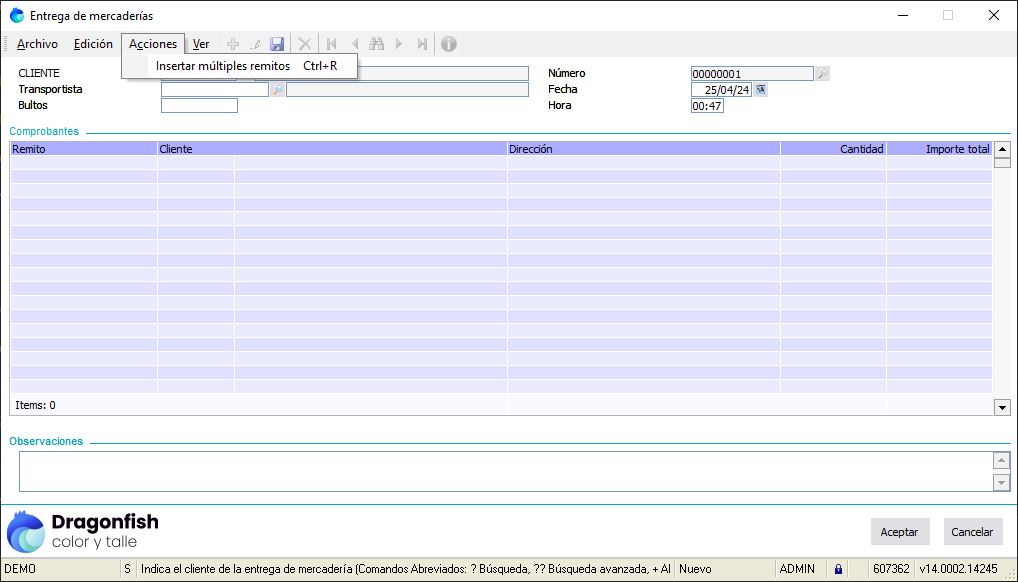Click the Aceptar button
The width and height of the screenshot is (1018, 582).
pos(899,531)
